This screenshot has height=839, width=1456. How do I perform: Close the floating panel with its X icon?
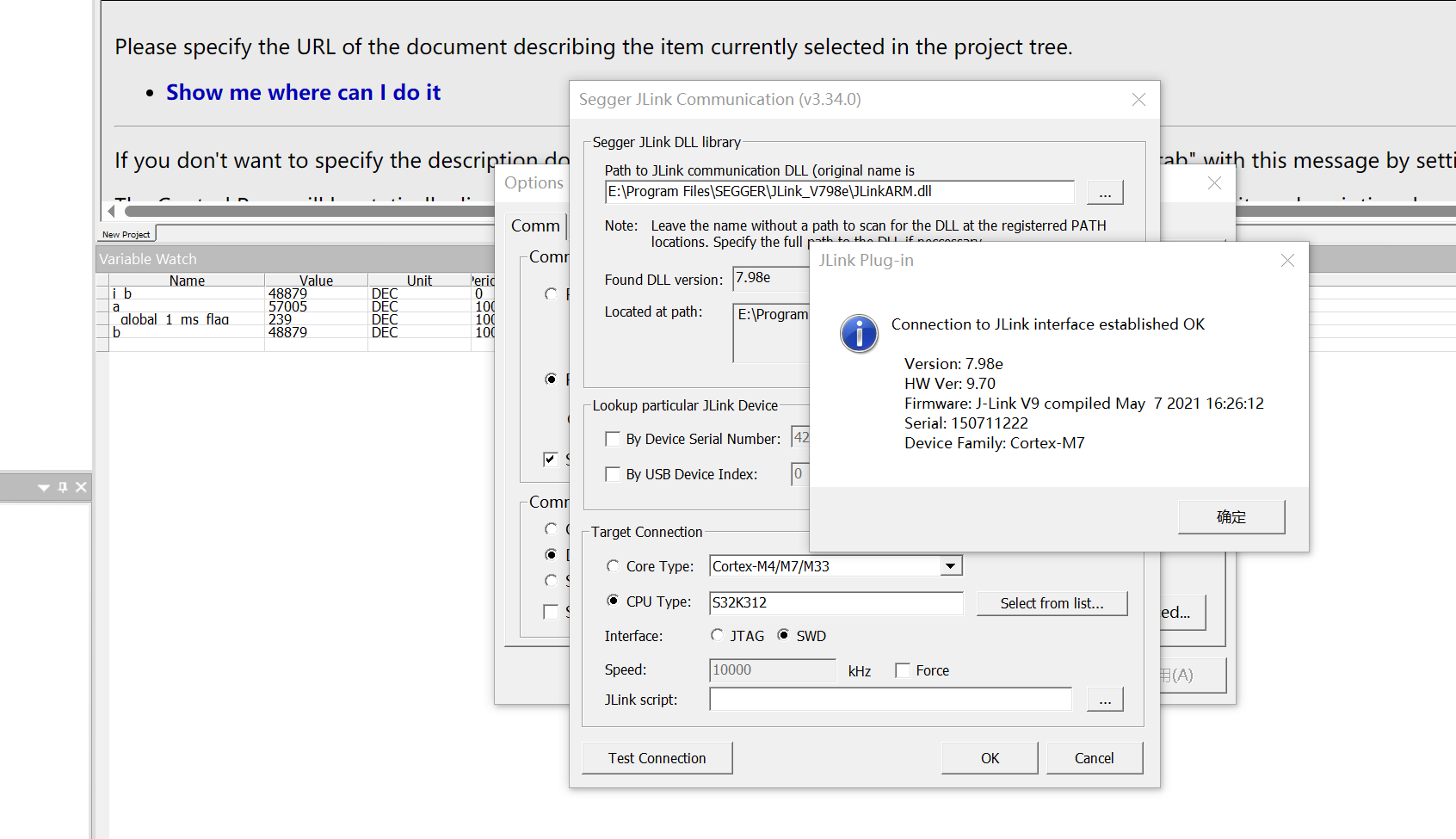[x=81, y=487]
